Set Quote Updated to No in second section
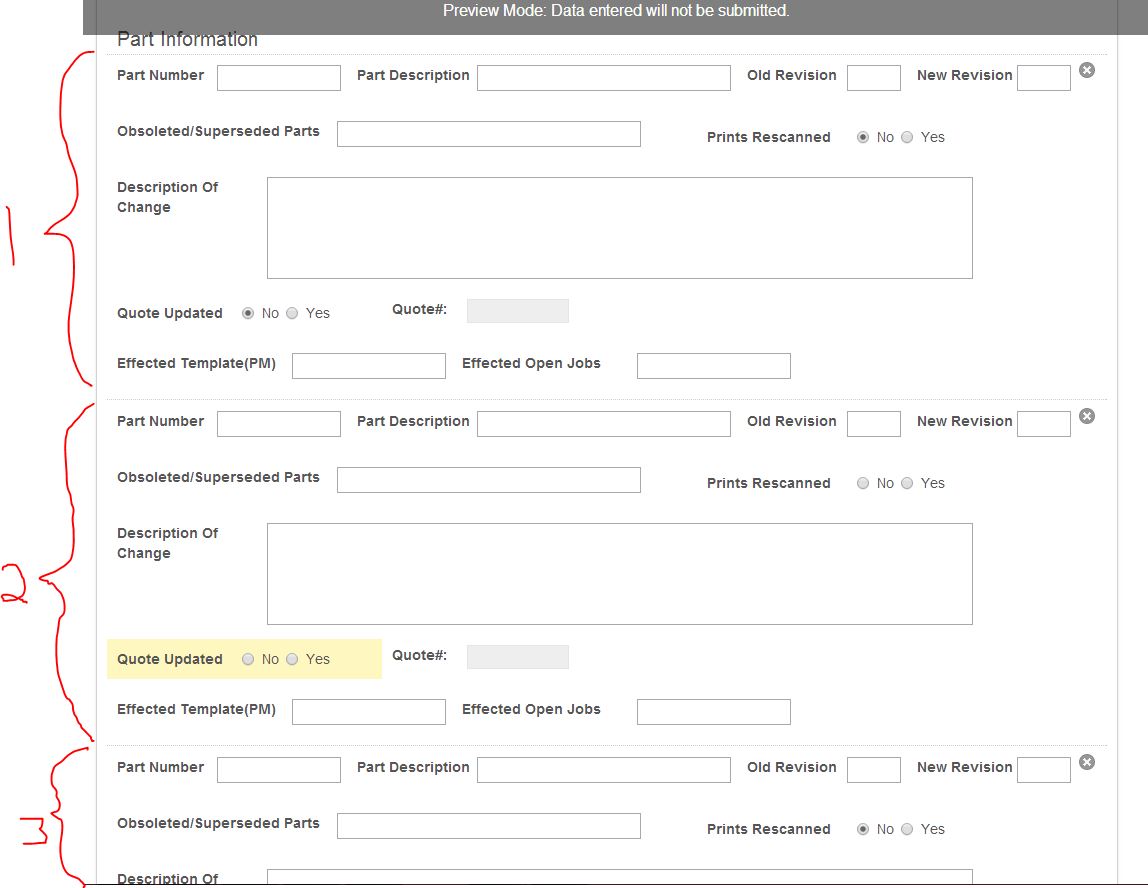 click(x=248, y=659)
